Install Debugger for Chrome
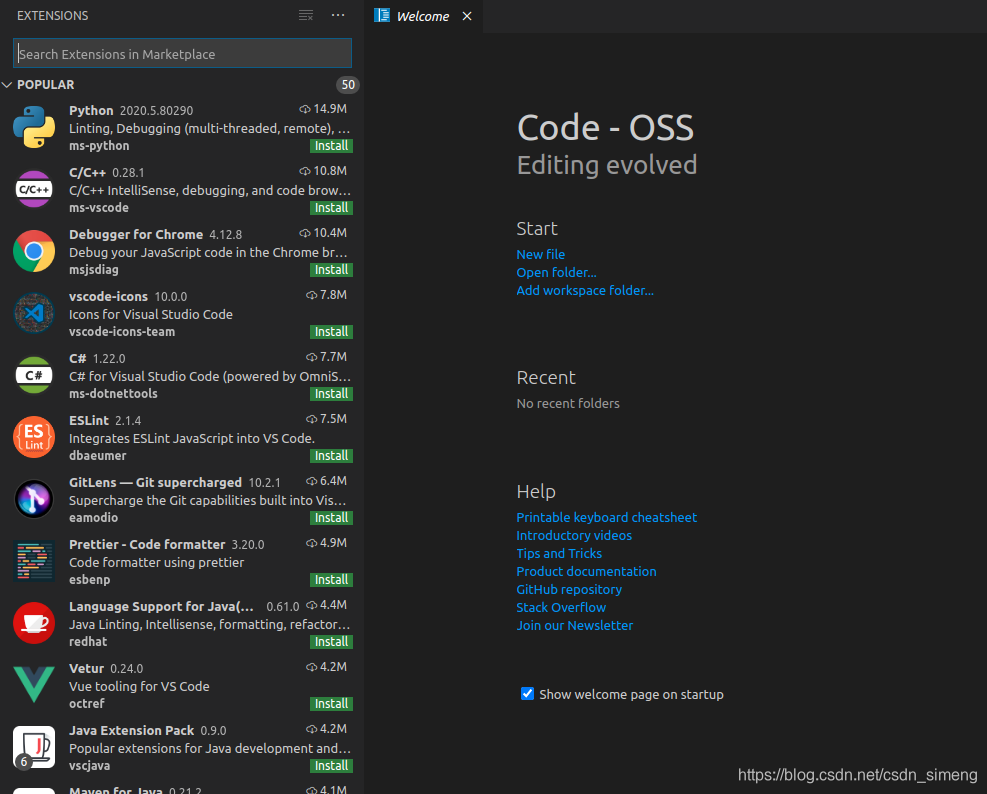 [331, 269]
